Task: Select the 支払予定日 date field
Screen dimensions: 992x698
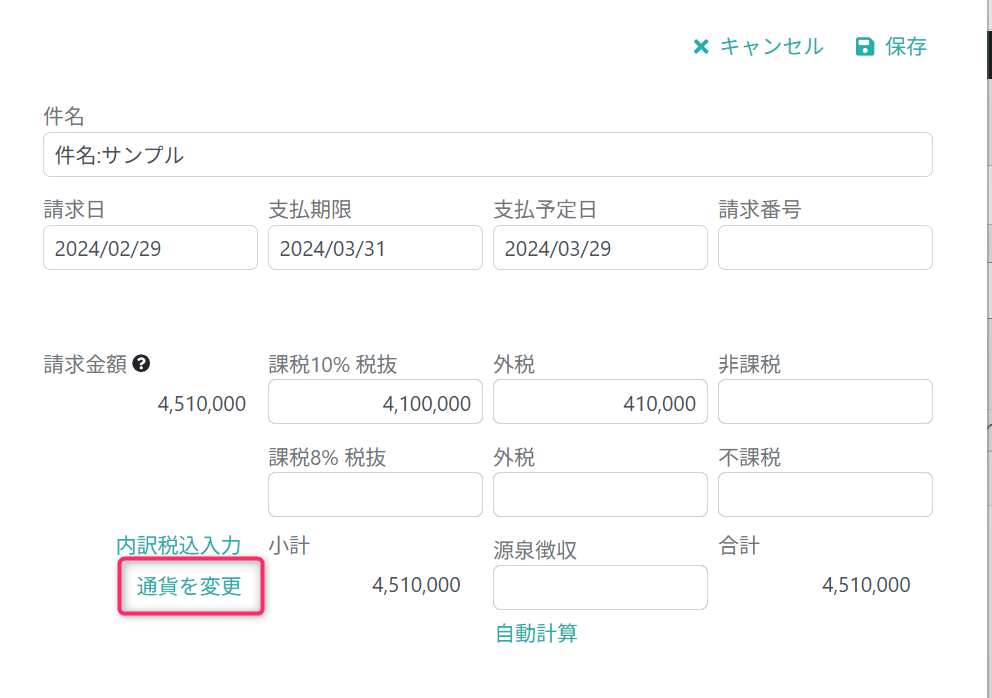Action: point(600,248)
